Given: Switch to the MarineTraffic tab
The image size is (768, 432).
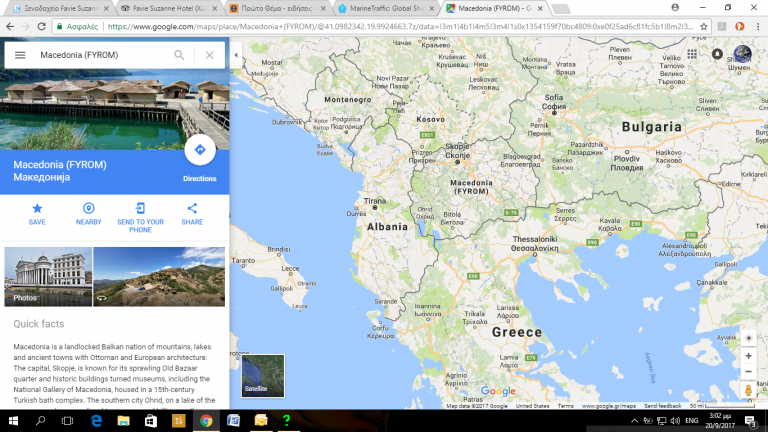Looking at the screenshot, I should (x=387, y=8).
